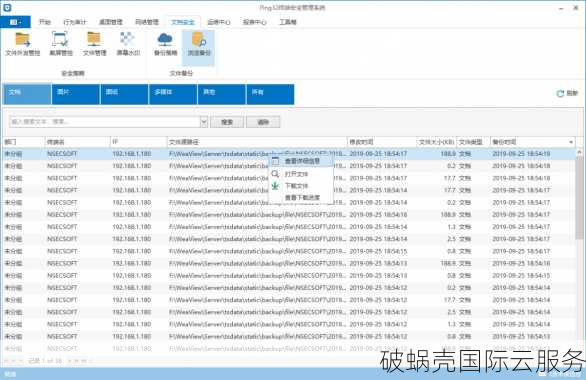Switch to the toolbox (工具箱) tab
Viewport: 586px width, 380px height.
[288, 22]
